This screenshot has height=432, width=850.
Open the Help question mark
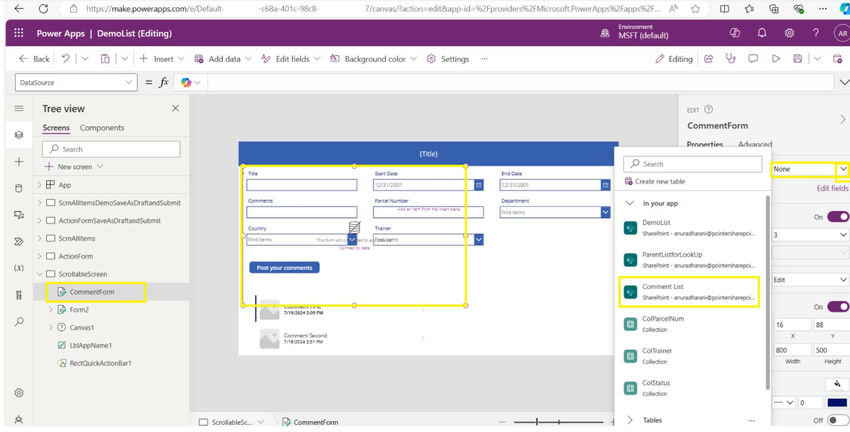pyautogui.click(x=816, y=33)
